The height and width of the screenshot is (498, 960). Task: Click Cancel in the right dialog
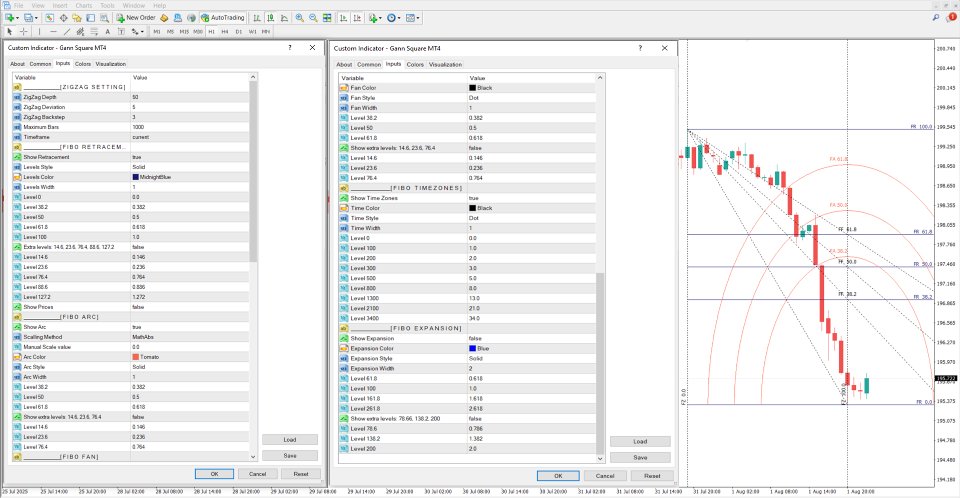605,476
